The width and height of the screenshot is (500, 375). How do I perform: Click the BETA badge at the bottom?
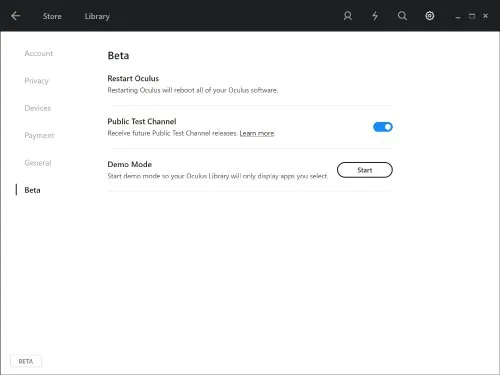(26, 361)
